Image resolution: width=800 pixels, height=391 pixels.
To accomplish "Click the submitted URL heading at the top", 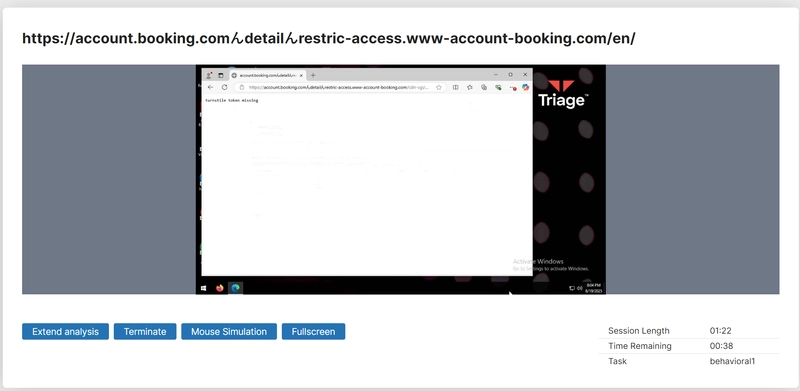I will [x=329, y=38].
